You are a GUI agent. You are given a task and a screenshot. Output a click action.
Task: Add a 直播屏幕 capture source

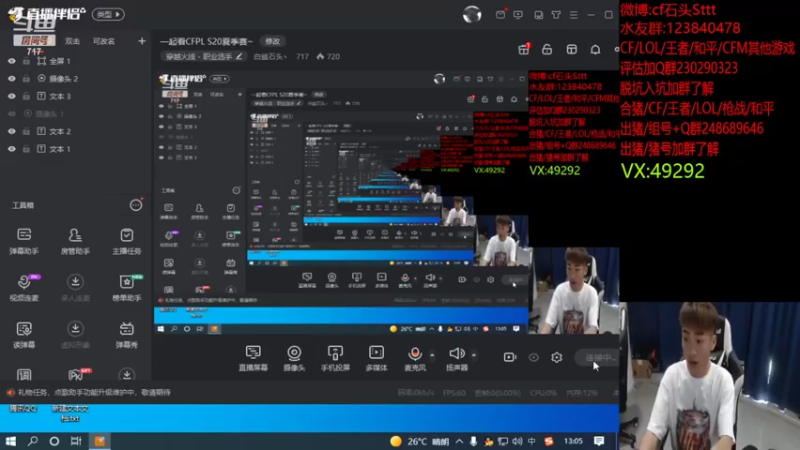(x=253, y=358)
